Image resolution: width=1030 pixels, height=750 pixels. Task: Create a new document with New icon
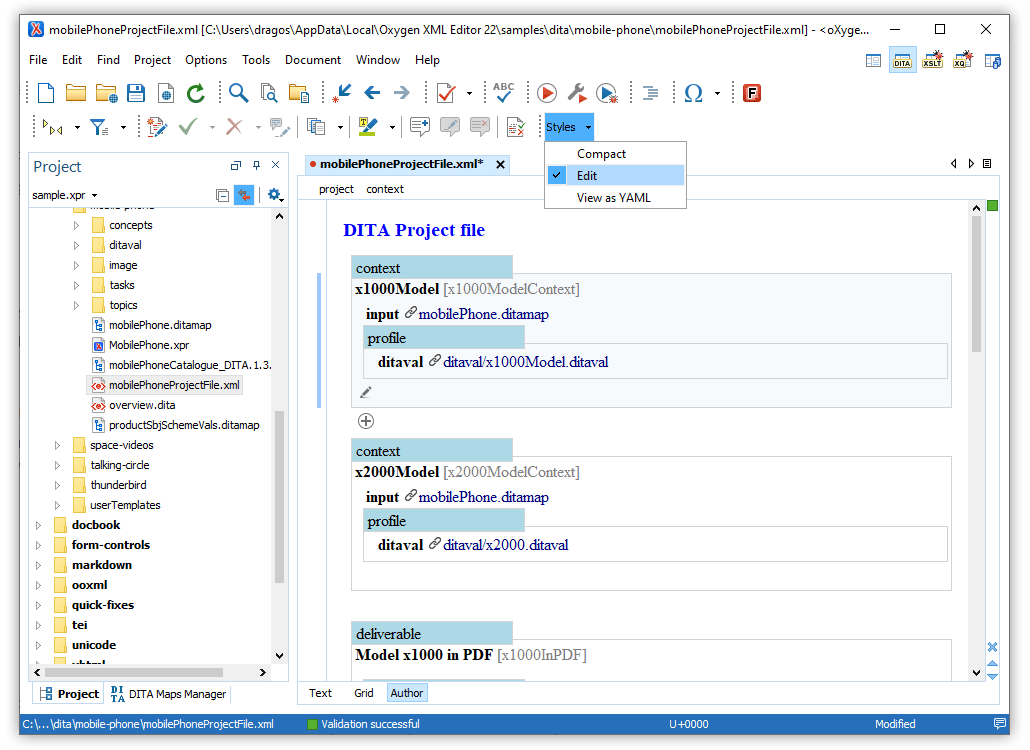[46, 93]
